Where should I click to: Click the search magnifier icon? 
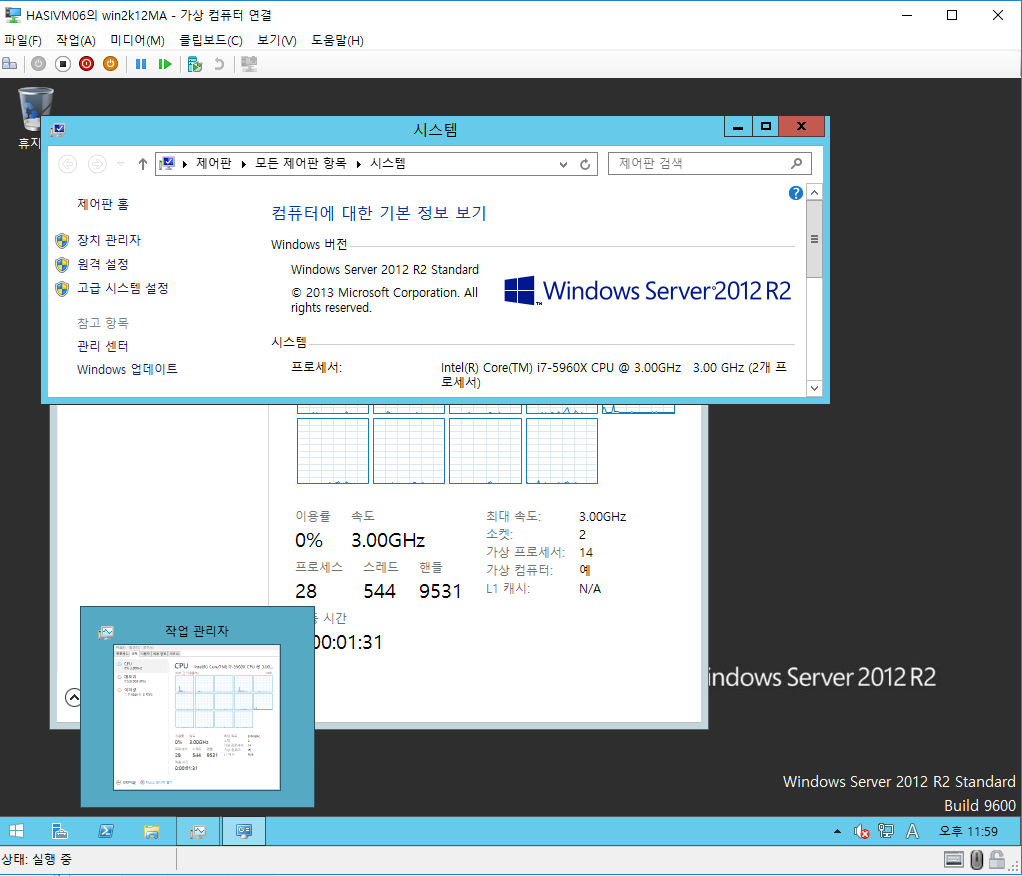point(796,164)
